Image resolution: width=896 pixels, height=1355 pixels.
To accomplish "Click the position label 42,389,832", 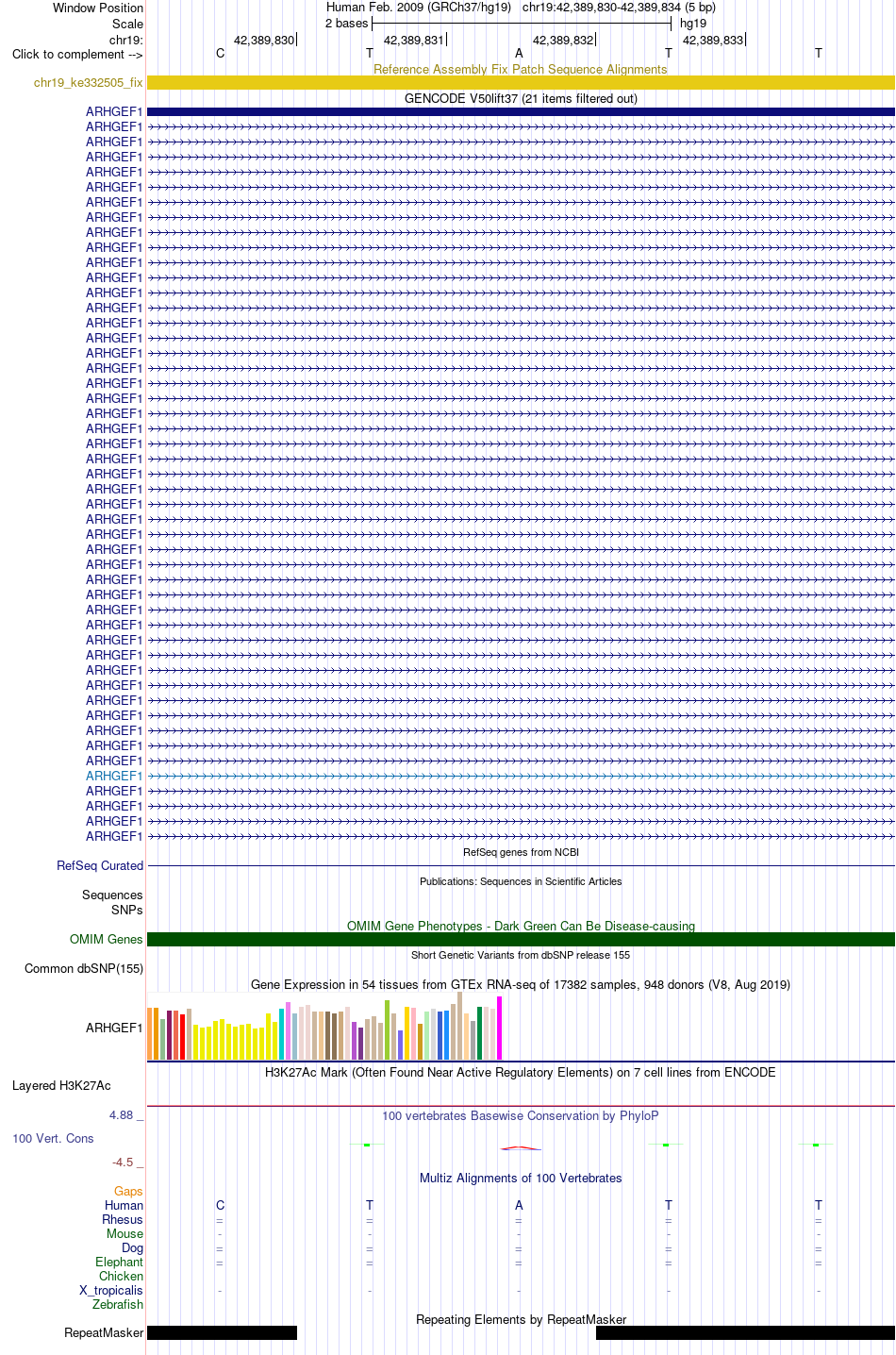I will pyautogui.click(x=563, y=40).
